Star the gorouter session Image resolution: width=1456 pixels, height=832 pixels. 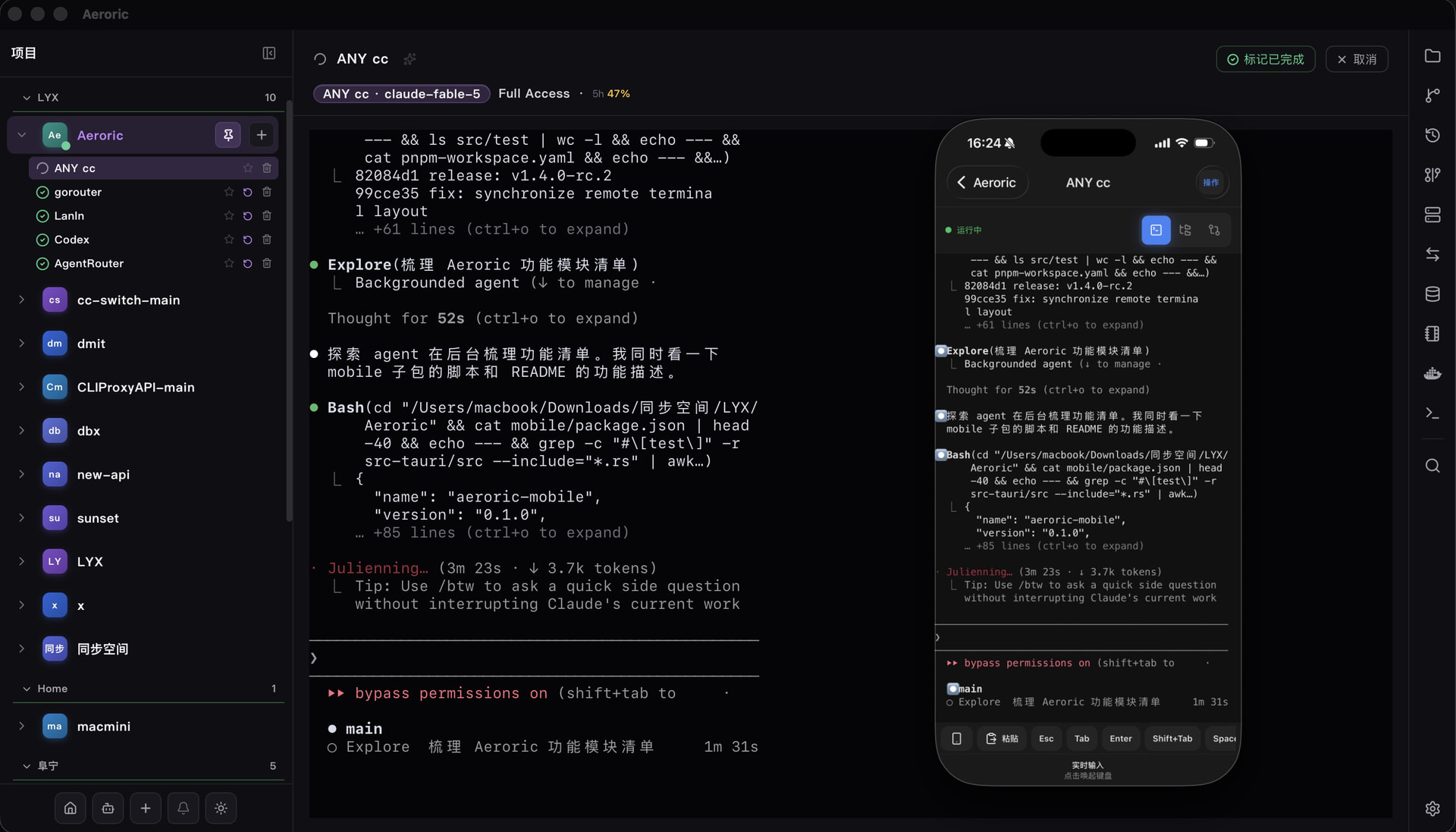click(x=228, y=193)
